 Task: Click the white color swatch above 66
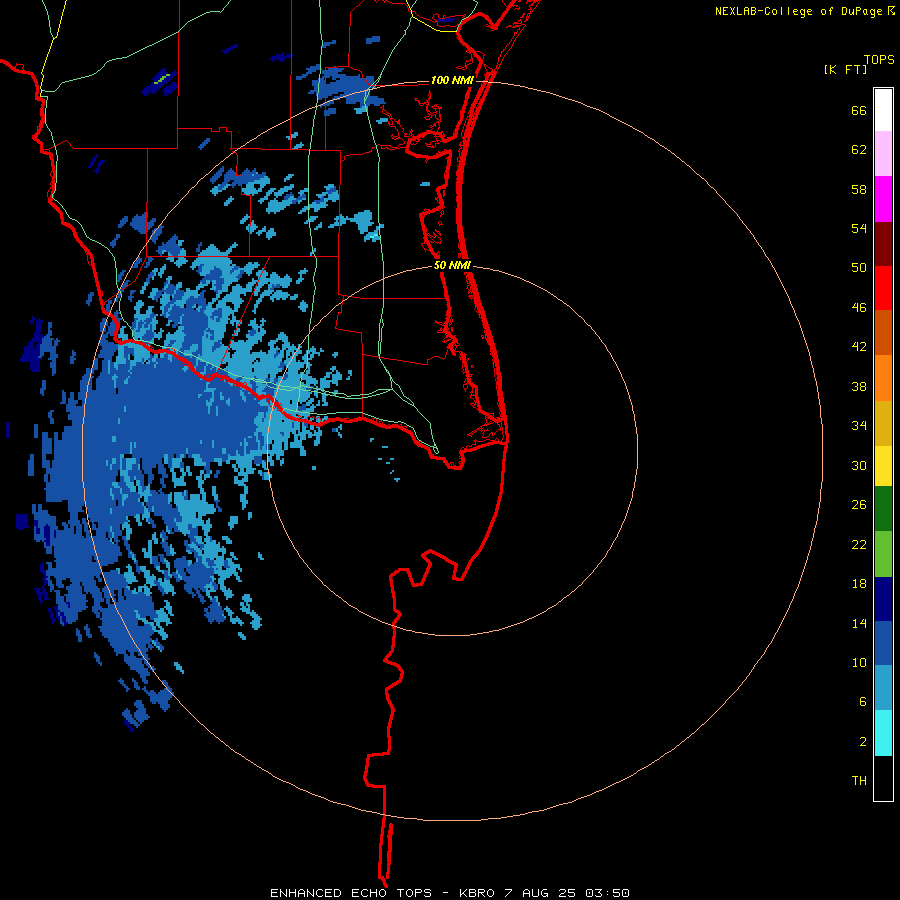(883, 110)
